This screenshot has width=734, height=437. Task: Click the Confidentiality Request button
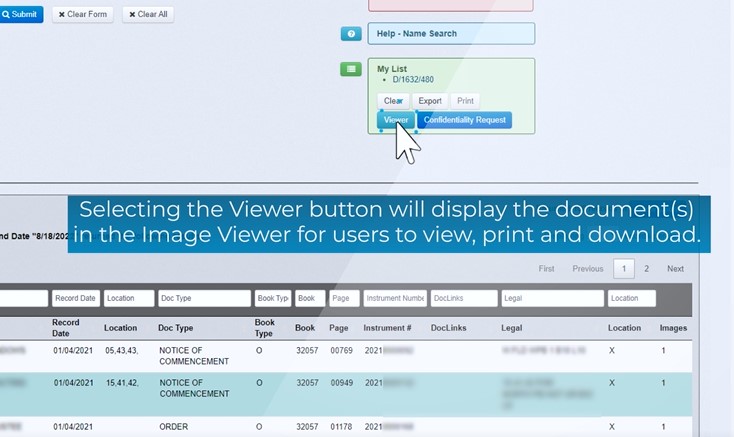click(x=464, y=120)
